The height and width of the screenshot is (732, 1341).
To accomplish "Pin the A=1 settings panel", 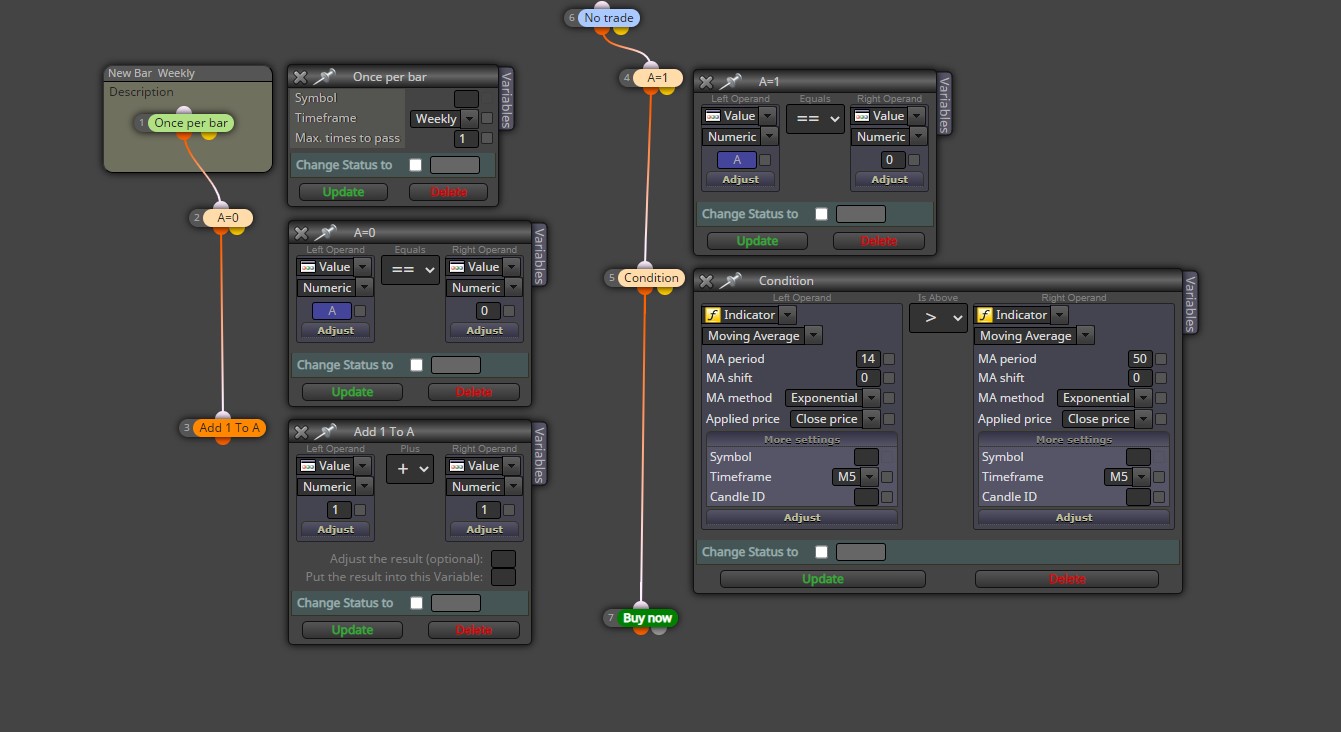I will 731,82.
